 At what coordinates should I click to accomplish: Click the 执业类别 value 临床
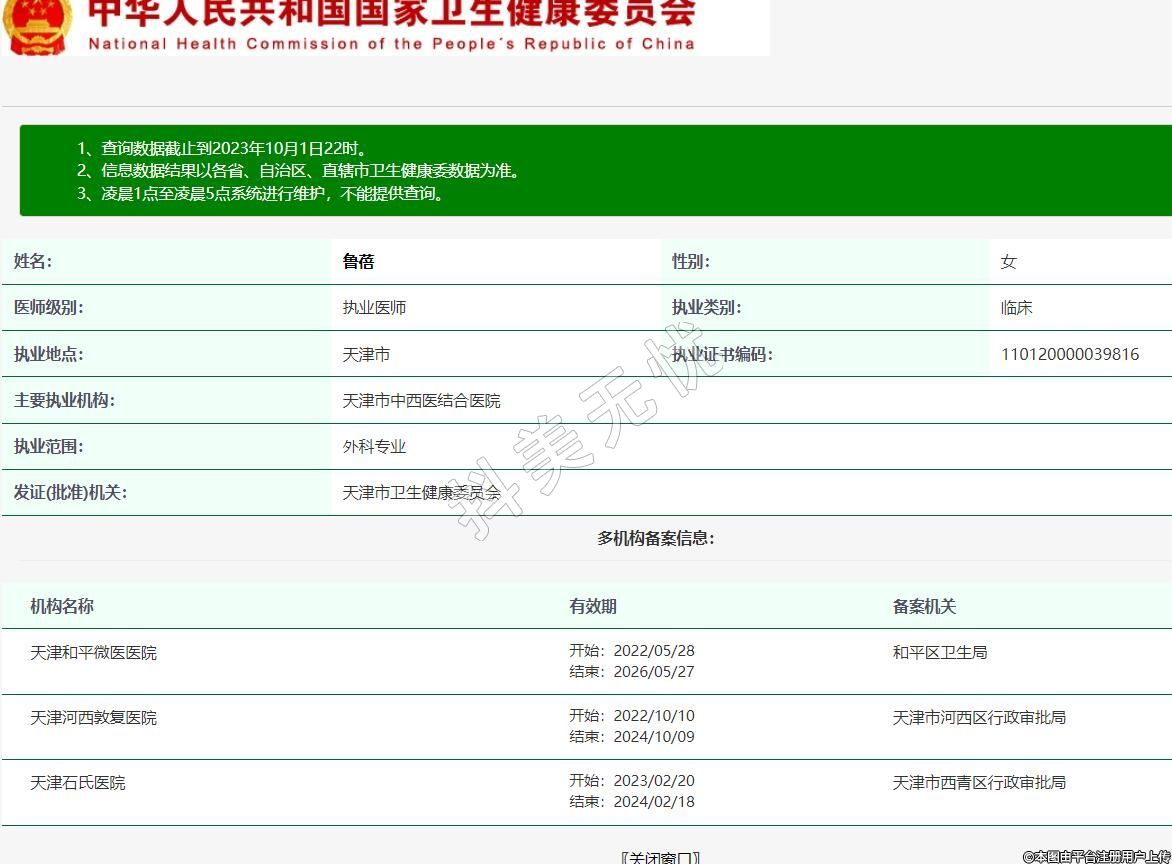pyautogui.click(x=1016, y=308)
